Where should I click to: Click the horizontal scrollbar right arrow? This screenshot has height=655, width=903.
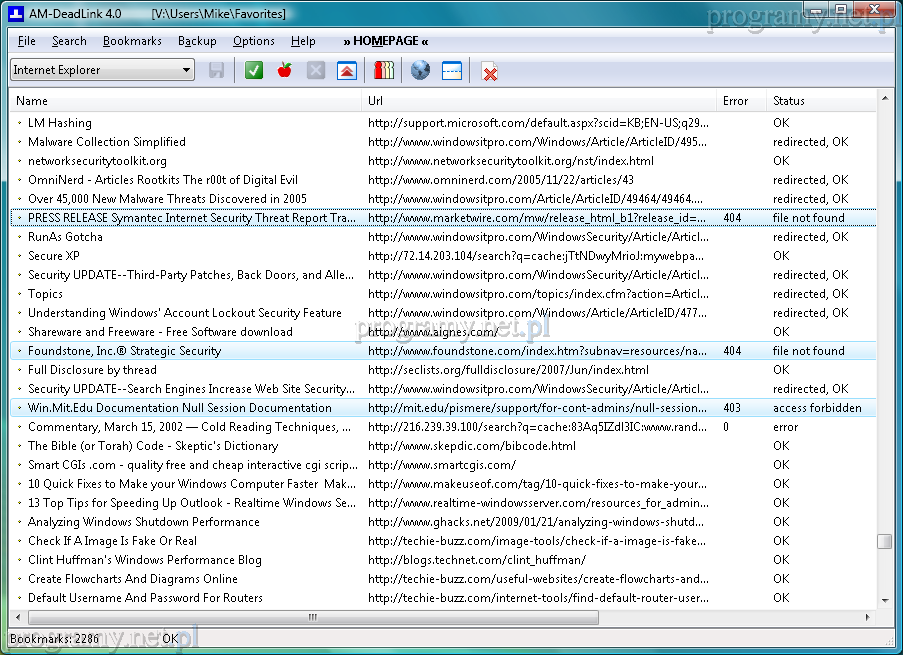[x=867, y=617]
